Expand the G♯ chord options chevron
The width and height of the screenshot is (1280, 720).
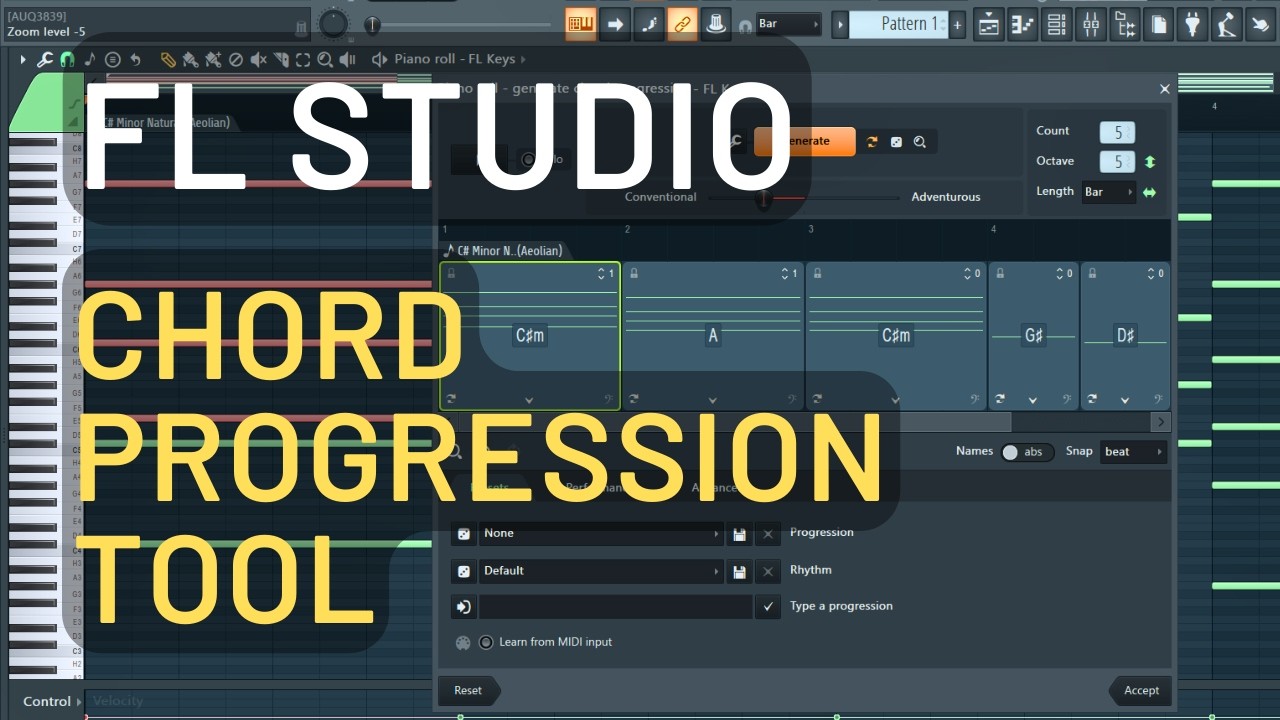coord(1033,400)
